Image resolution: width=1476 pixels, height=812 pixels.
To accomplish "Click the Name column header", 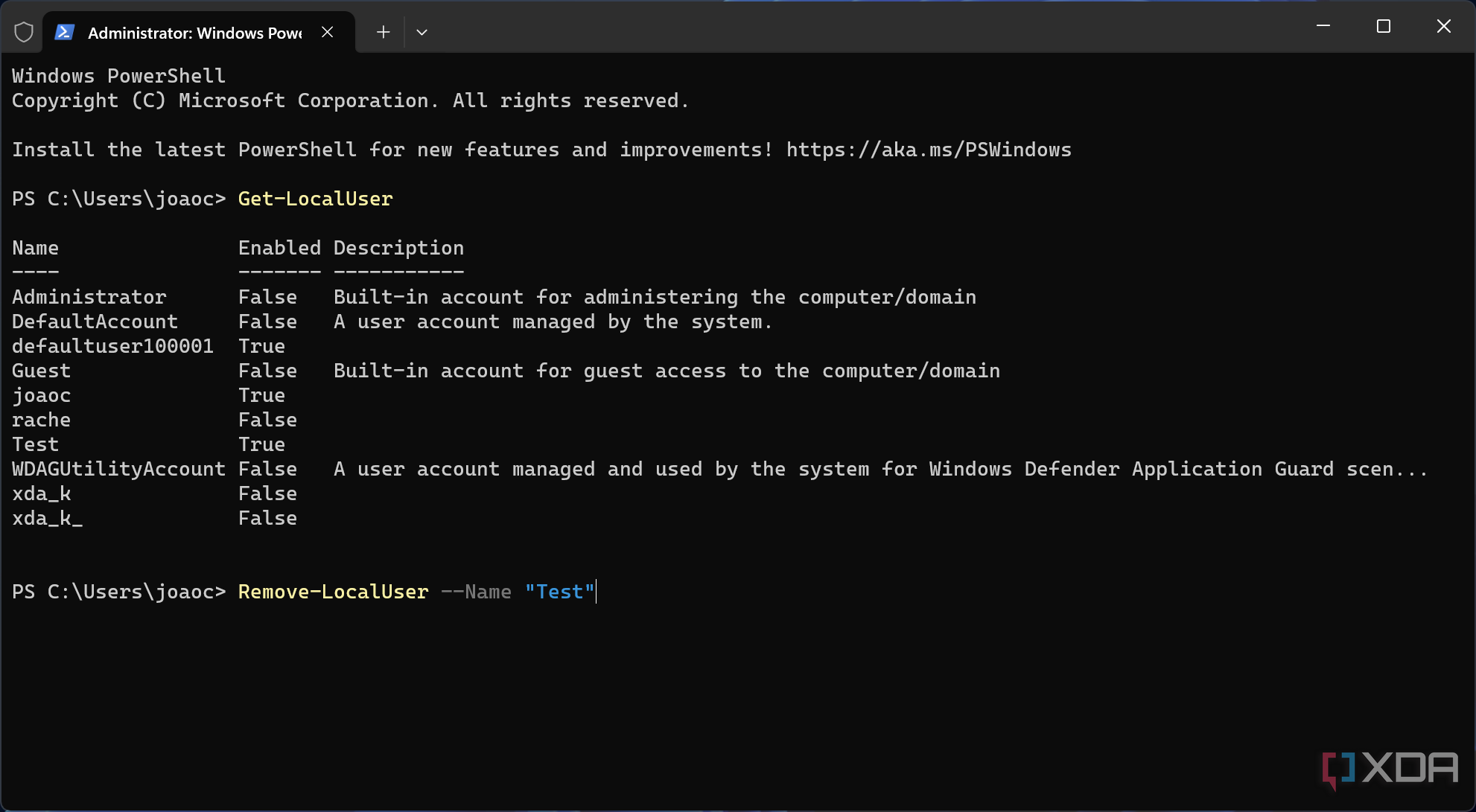I will pyautogui.click(x=35, y=248).
